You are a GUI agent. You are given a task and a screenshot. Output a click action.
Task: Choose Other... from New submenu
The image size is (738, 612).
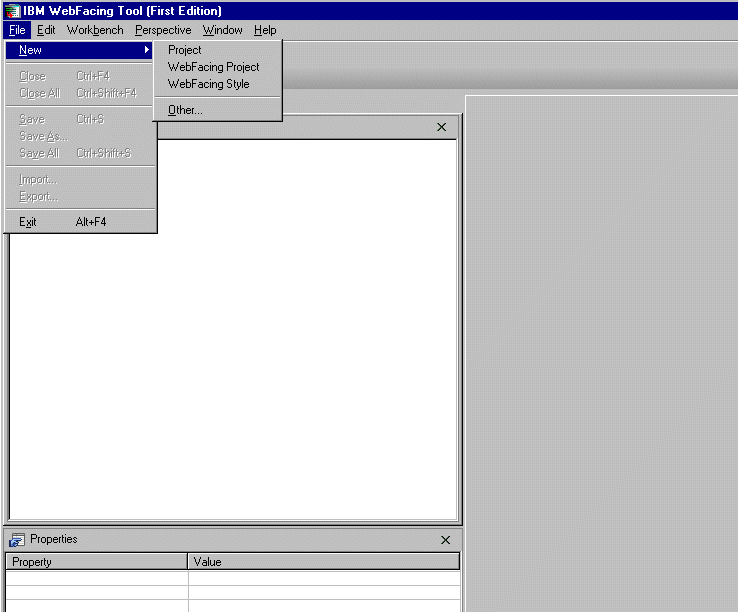[217, 110]
